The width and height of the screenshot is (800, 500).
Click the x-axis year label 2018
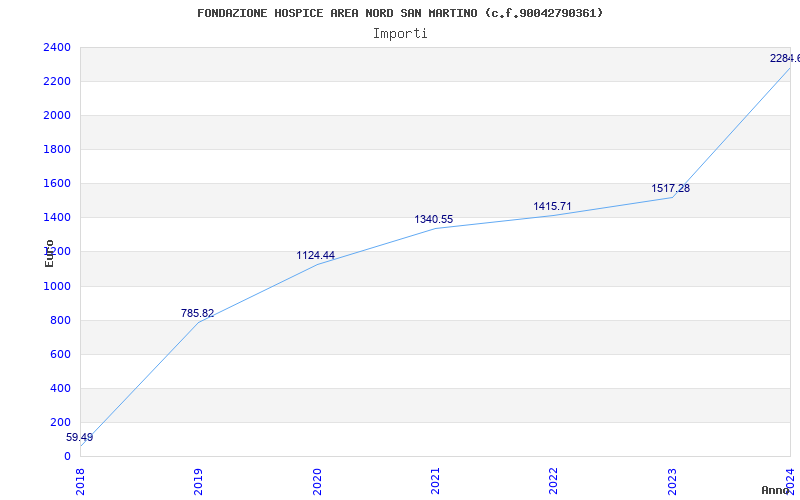(80, 482)
